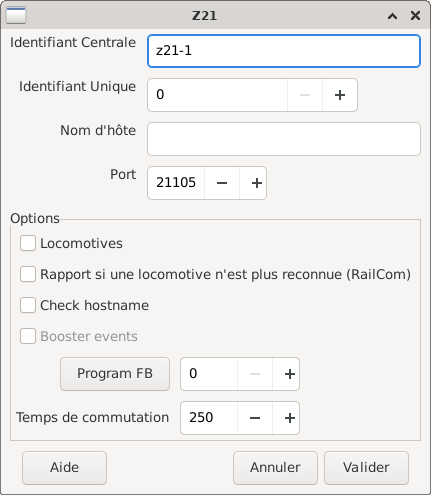The image size is (431, 495).
Task: Open the window menu icon in title bar
Action: point(16,15)
